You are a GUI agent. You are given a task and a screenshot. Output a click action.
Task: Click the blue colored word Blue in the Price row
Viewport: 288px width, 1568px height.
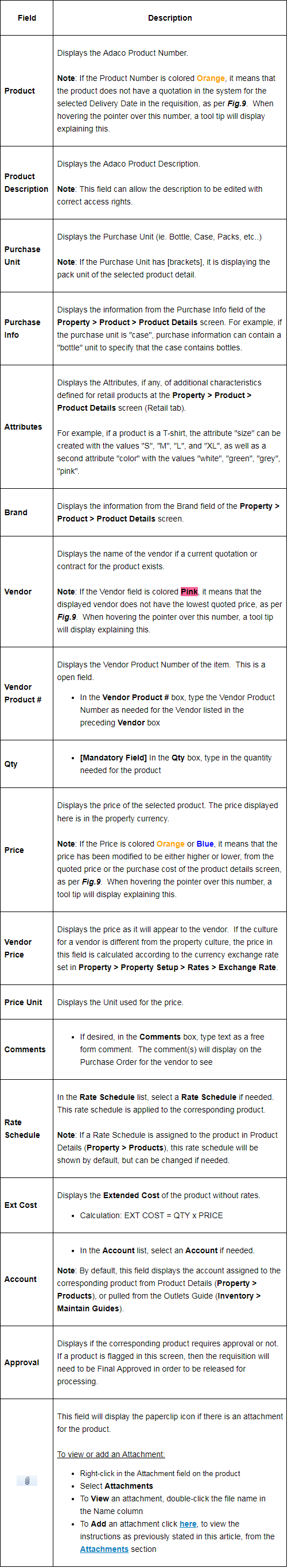click(x=205, y=843)
